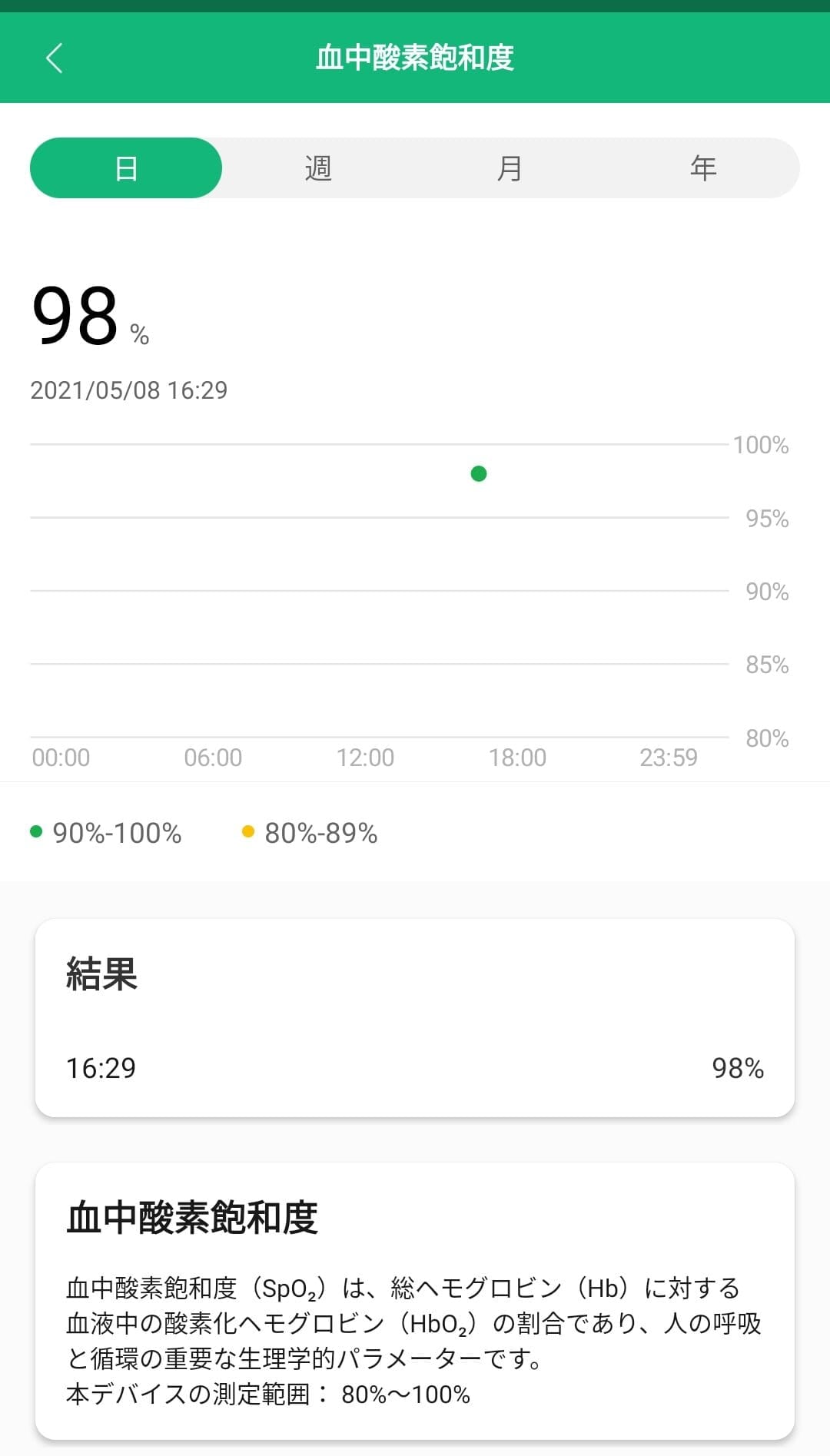Tap the SpO₂ description paragraph
Image resolution: width=830 pixels, height=1456 pixels.
pyautogui.click(x=413, y=1340)
